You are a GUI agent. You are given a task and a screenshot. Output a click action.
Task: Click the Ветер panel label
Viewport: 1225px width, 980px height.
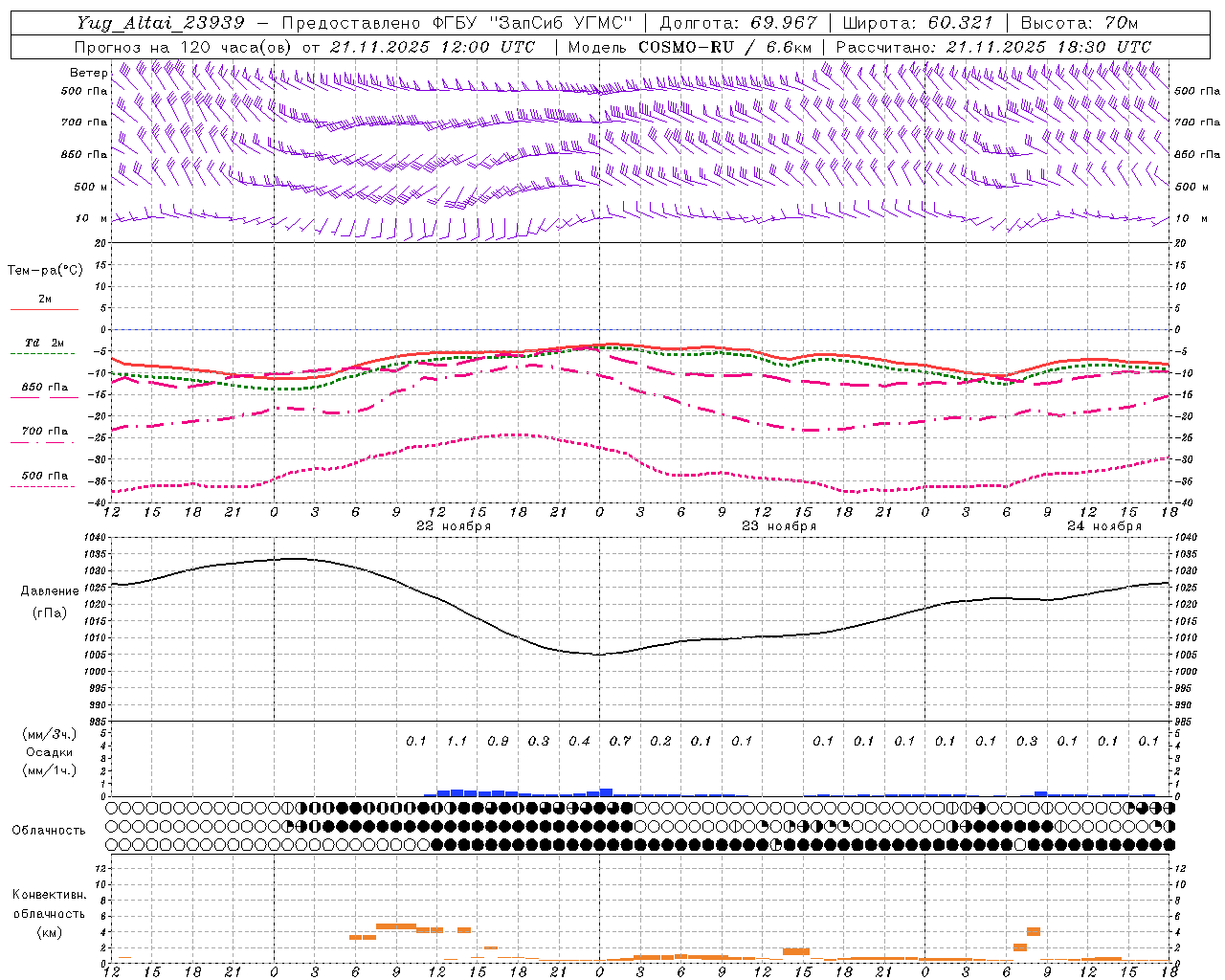(x=89, y=73)
